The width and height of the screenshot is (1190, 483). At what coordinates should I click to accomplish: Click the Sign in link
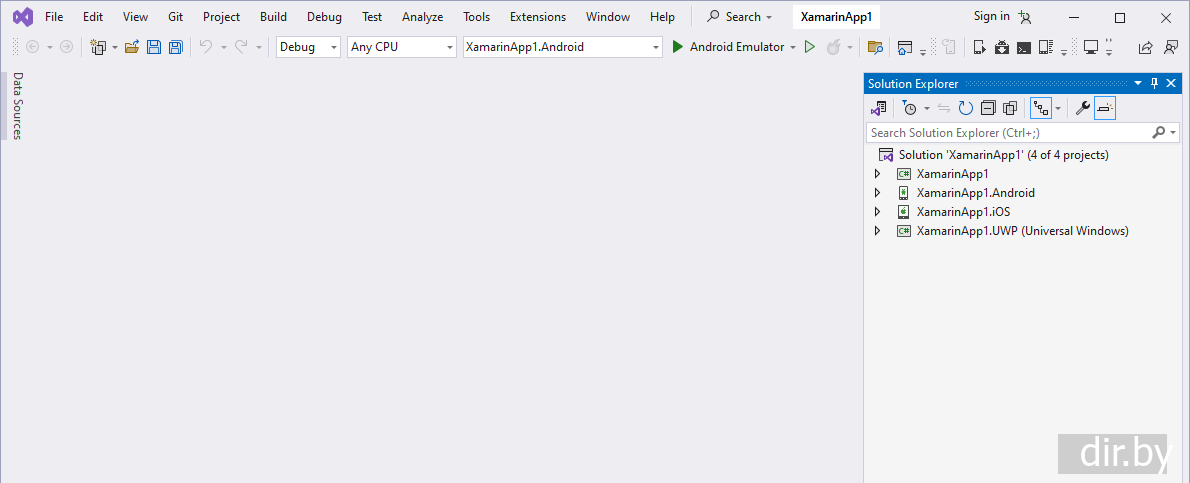991,16
